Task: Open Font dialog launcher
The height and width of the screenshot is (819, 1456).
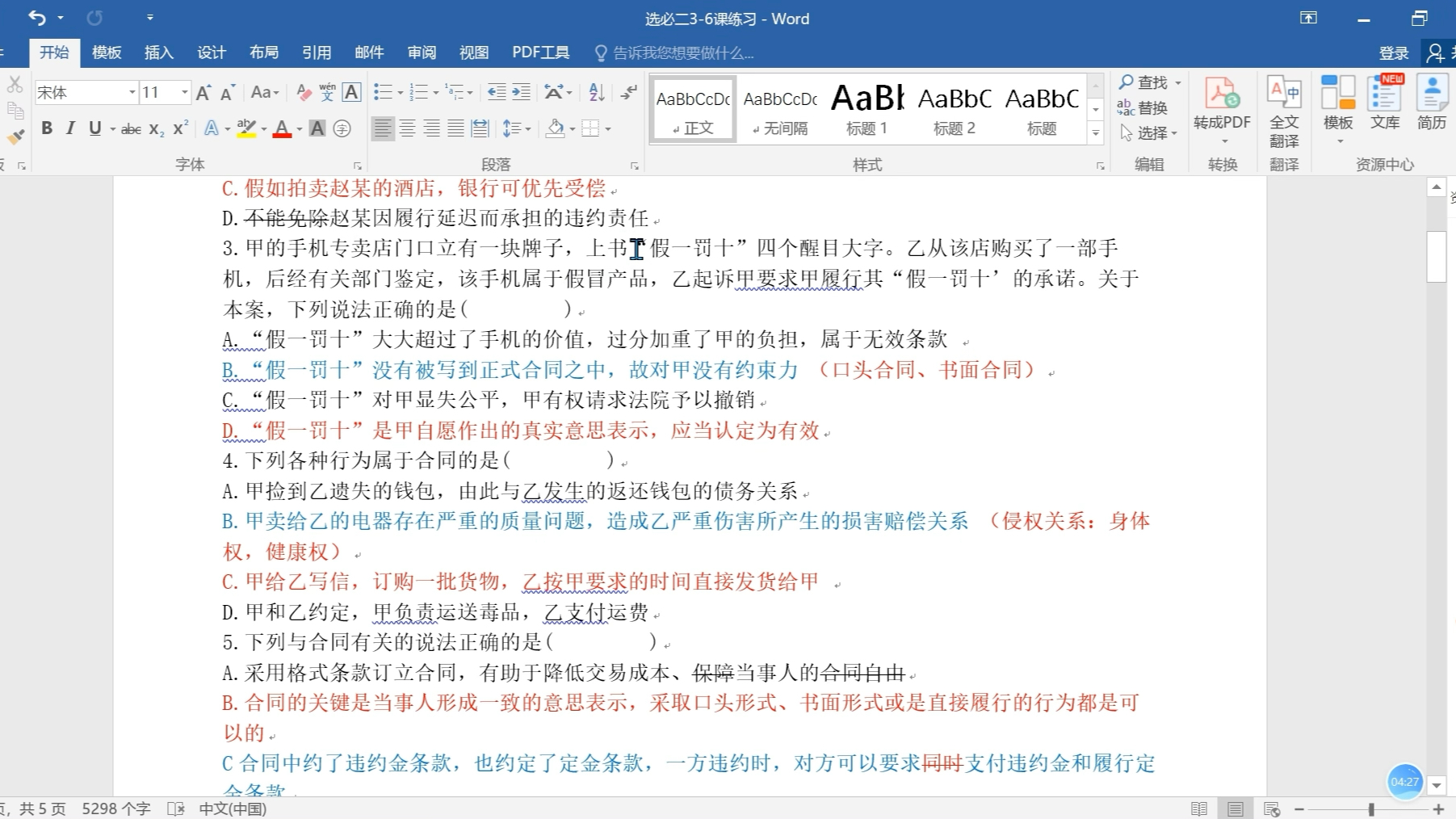Action: (357, 166)
